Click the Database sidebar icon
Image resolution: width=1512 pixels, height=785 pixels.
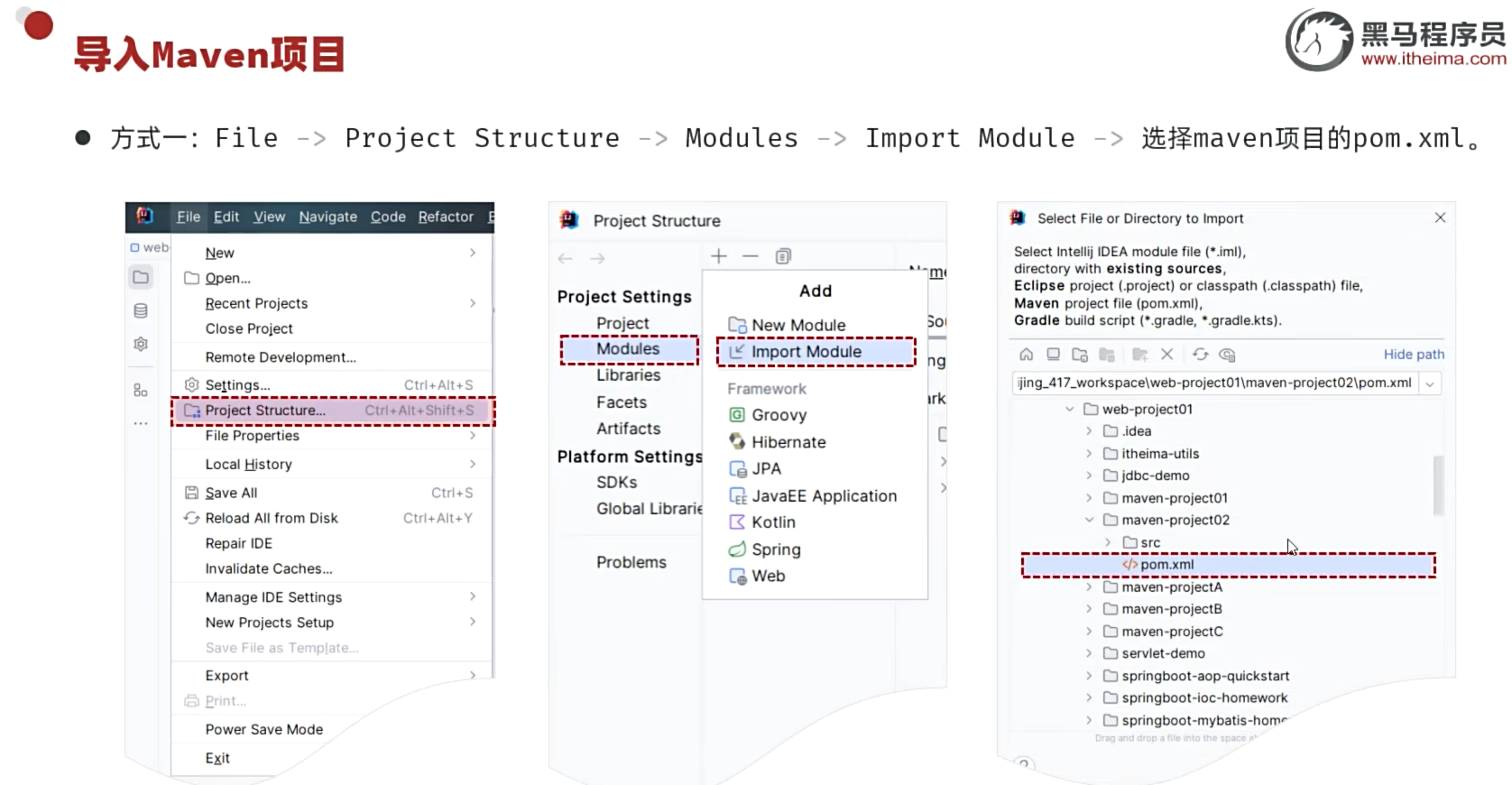click(x=141, y=310)
